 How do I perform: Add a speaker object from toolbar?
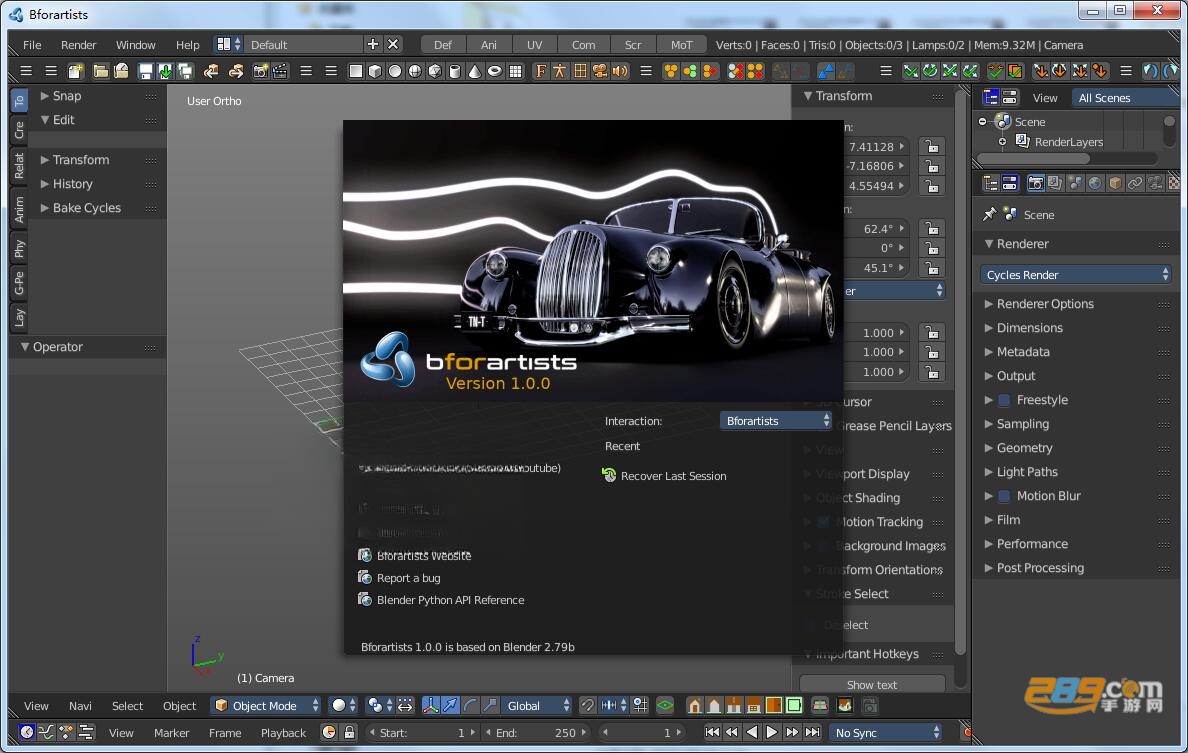pos(620,71)
